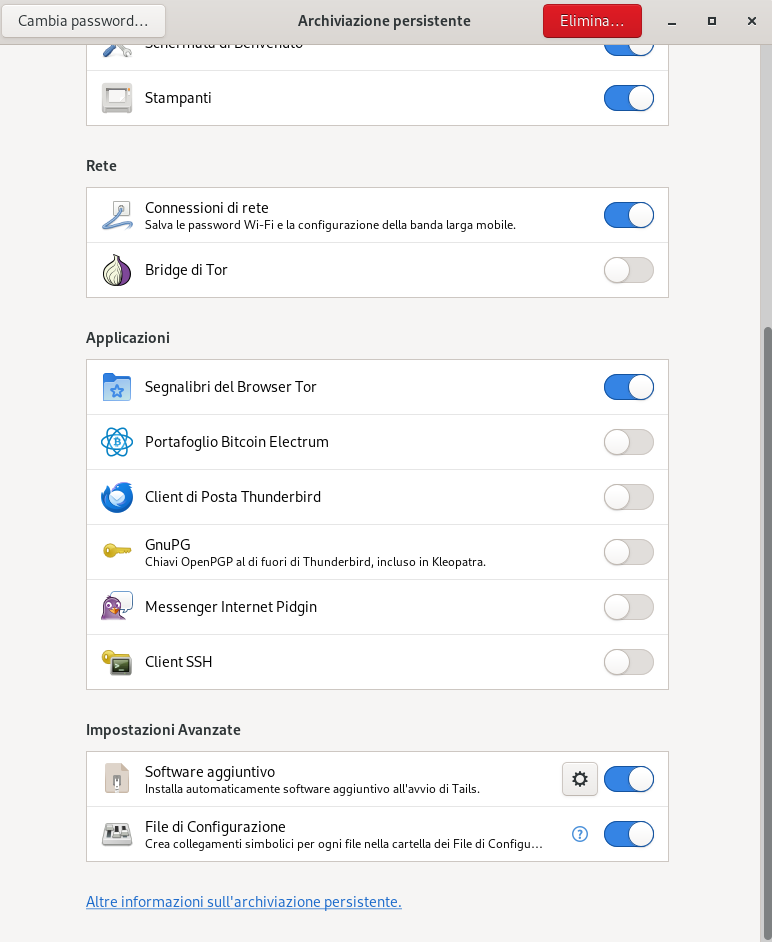772x942 pixels.
Task: Click the Bridge di Tor label
Action: (x=186, y=270)
